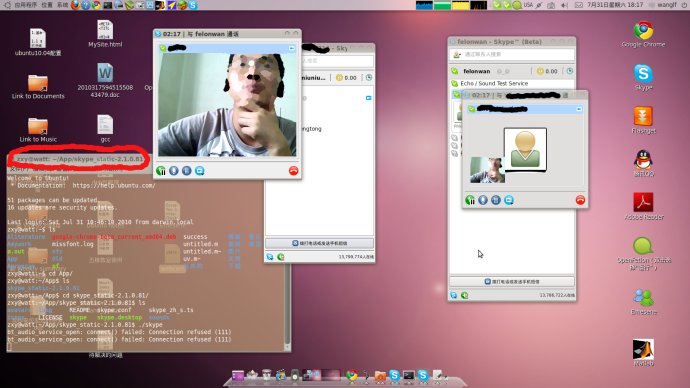Screen dimensions: 690x388
Task: Open the home folder icon in bottom dock
Action: [380, 375]
